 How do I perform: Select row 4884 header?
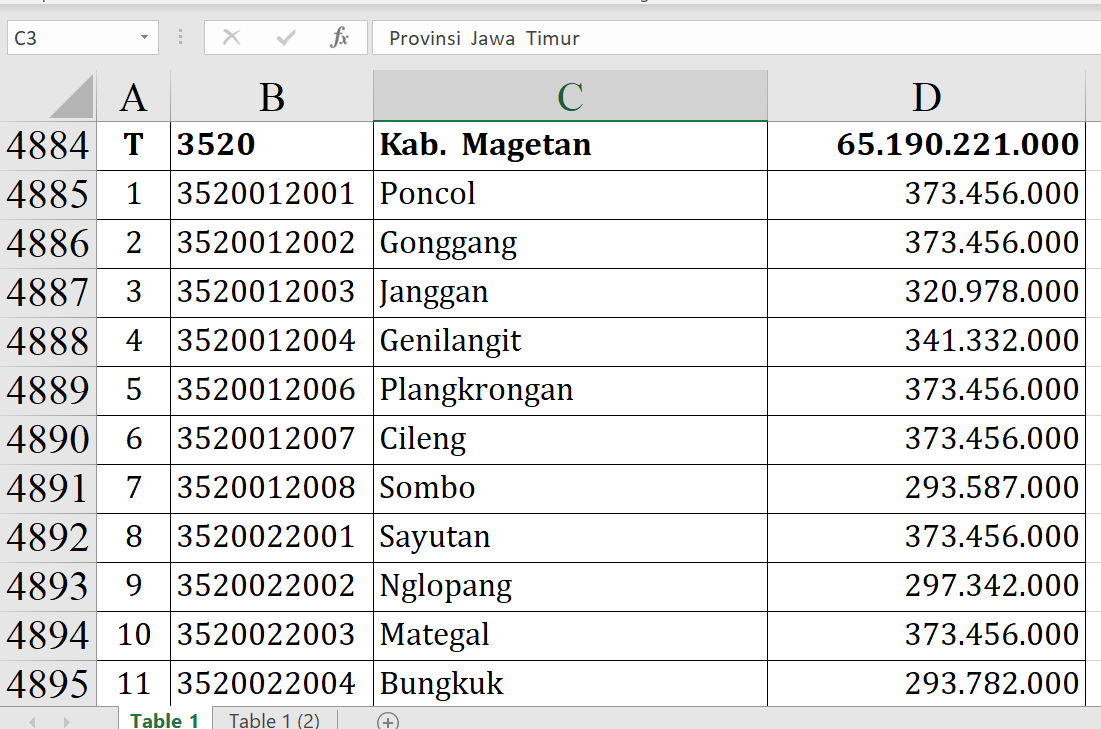click(x=48, y=146)
